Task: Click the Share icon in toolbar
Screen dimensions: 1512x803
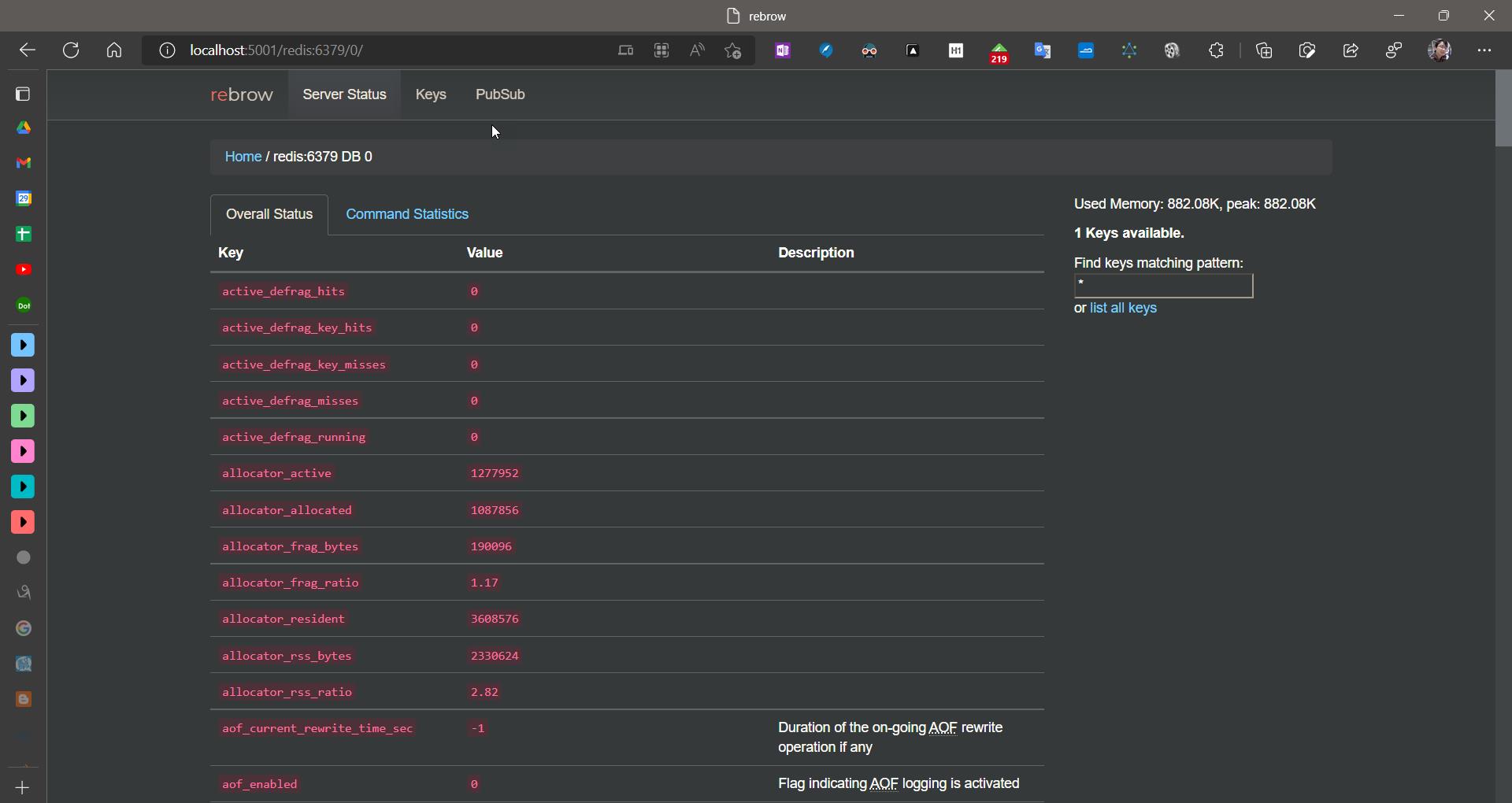Action: pyautogui.click(x=1351, y=51)
